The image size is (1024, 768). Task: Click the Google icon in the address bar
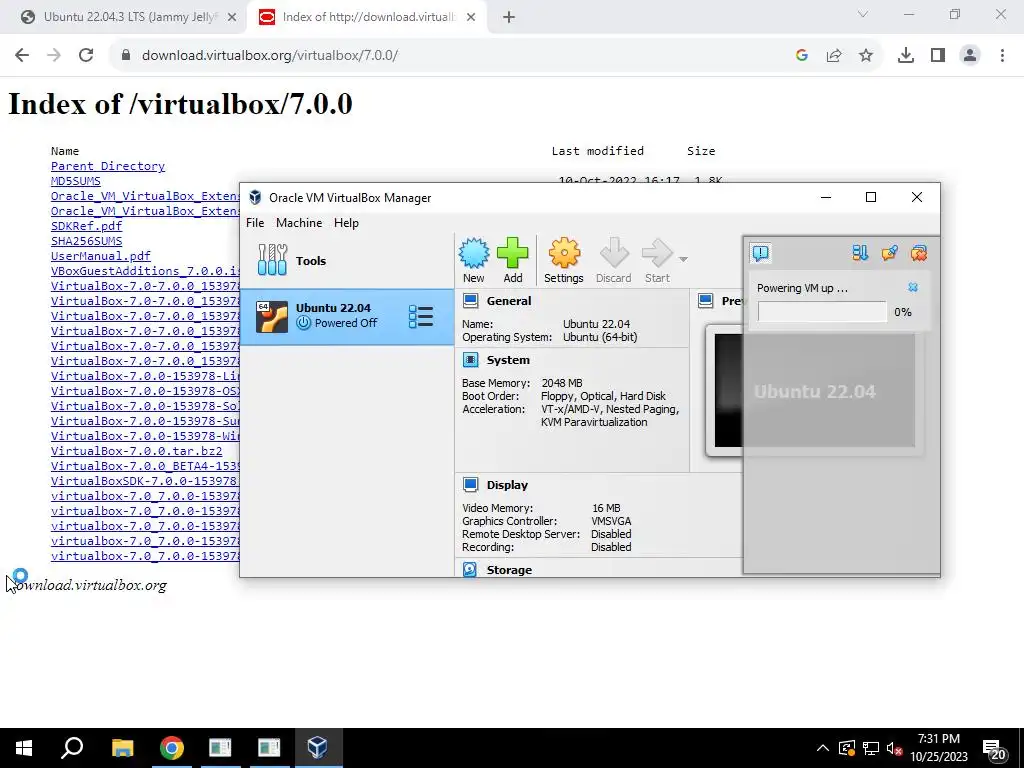(802, 56)
